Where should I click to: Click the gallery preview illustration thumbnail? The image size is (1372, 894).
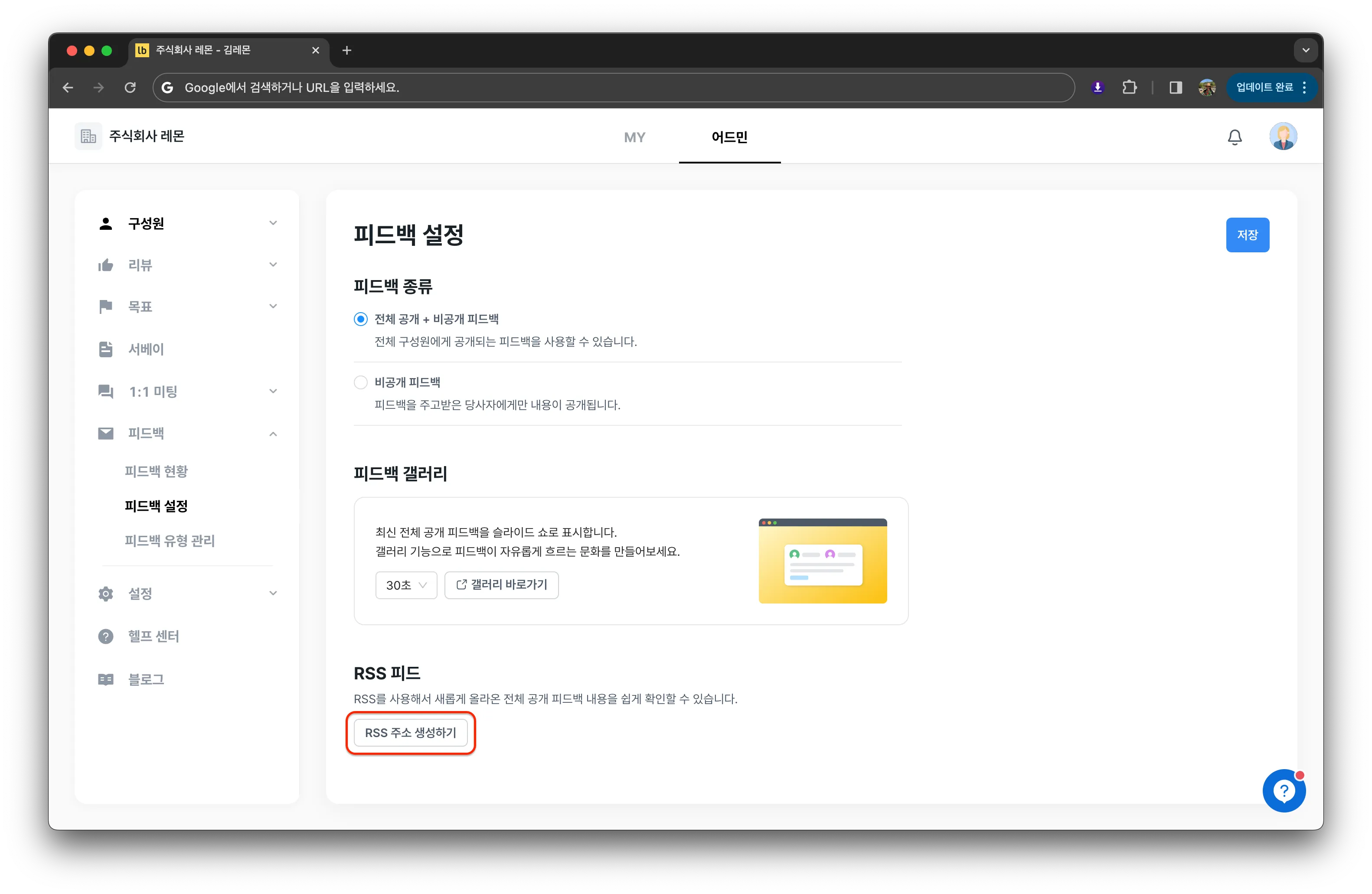click(x=823, y=561)
